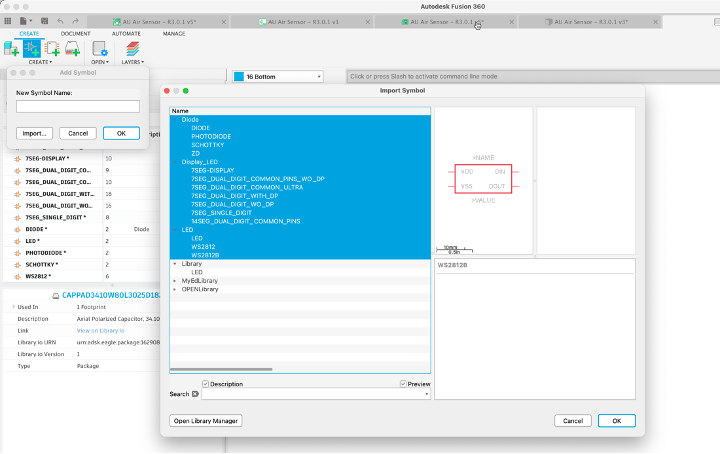720x454 pixels.
Task: Open the CREATE dropdown in toolbar
Action: (x=40, y=62)
